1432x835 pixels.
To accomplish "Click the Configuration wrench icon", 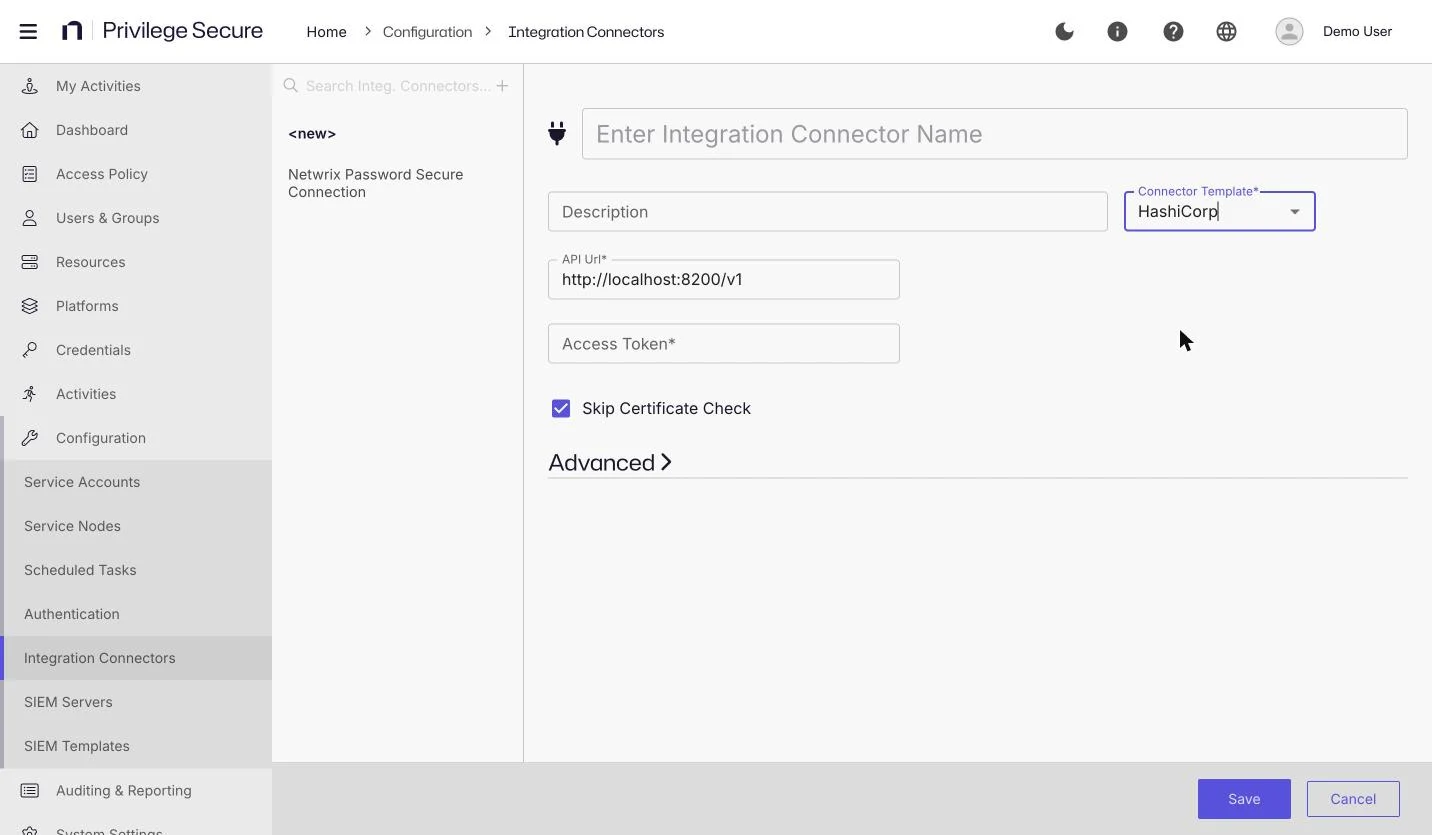I will click(x=30, y=438).
